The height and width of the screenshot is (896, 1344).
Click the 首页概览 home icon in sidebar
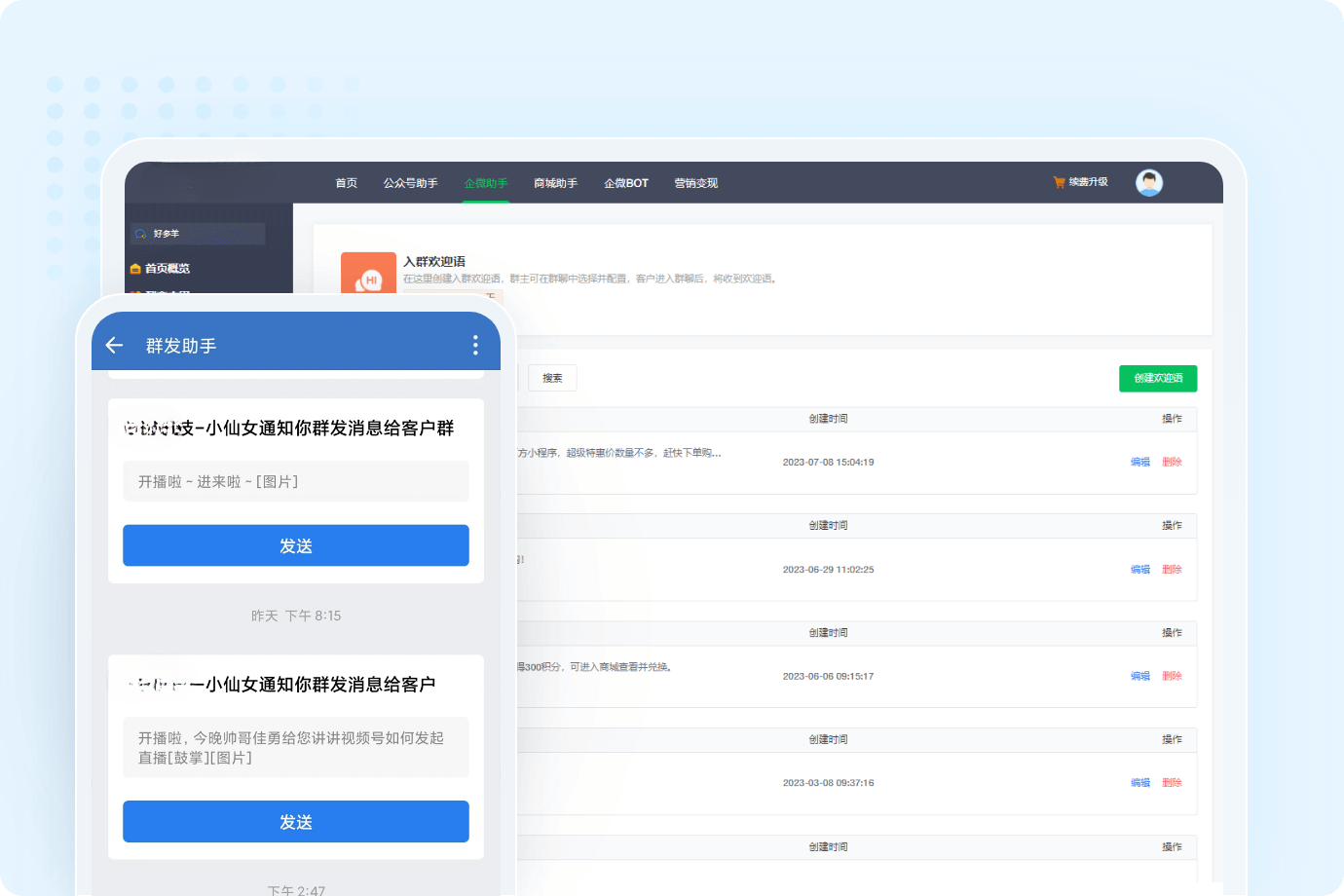tap(135, 269)
